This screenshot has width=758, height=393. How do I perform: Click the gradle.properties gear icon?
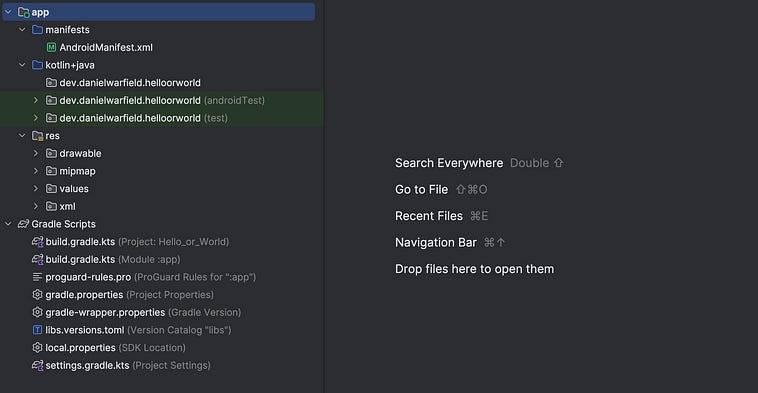pyautogui.click(x=37, y=294)
